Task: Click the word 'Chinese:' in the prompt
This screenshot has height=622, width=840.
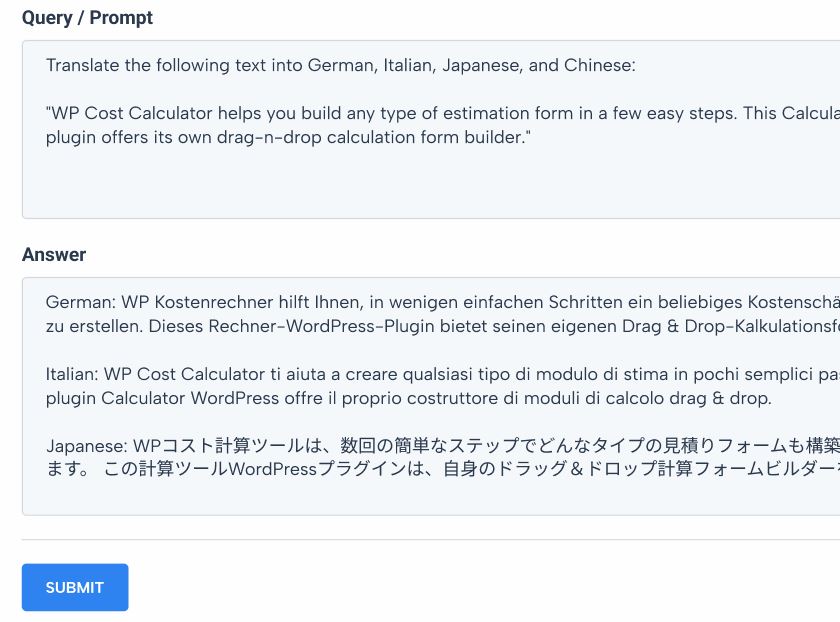Action: tap(599, 65)
